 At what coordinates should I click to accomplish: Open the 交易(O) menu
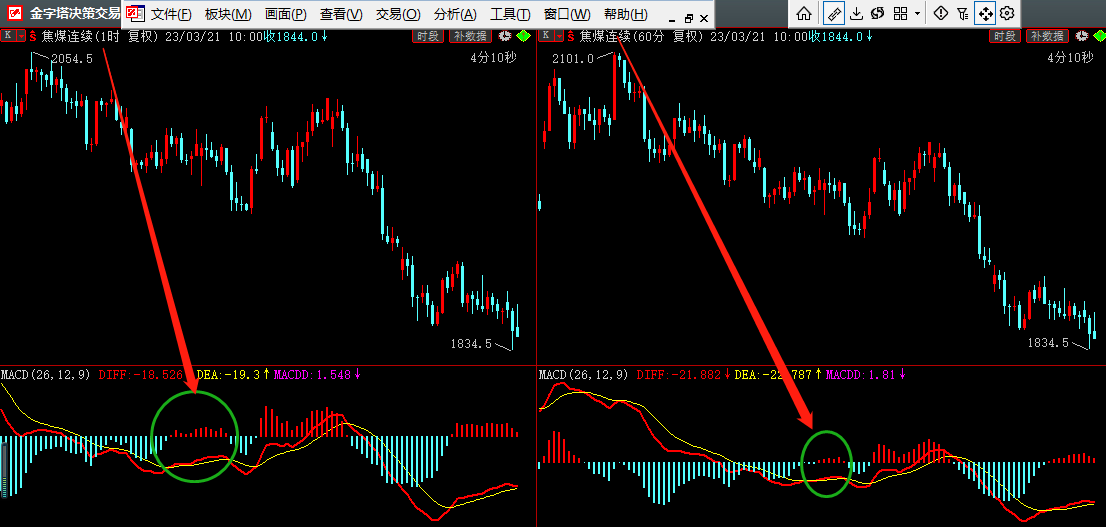398,15
